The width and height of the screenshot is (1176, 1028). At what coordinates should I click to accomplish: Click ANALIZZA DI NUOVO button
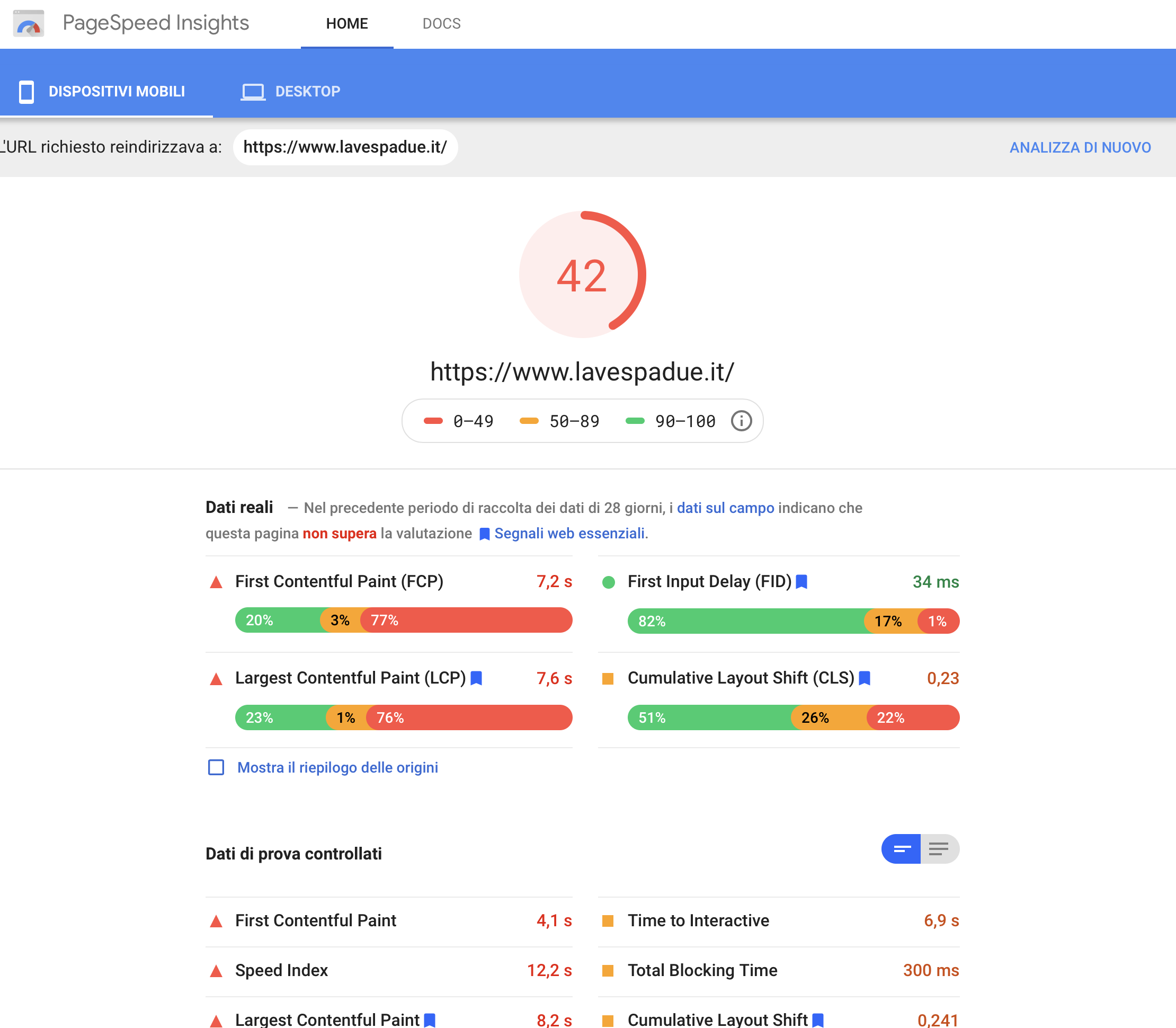point(1080,147)
